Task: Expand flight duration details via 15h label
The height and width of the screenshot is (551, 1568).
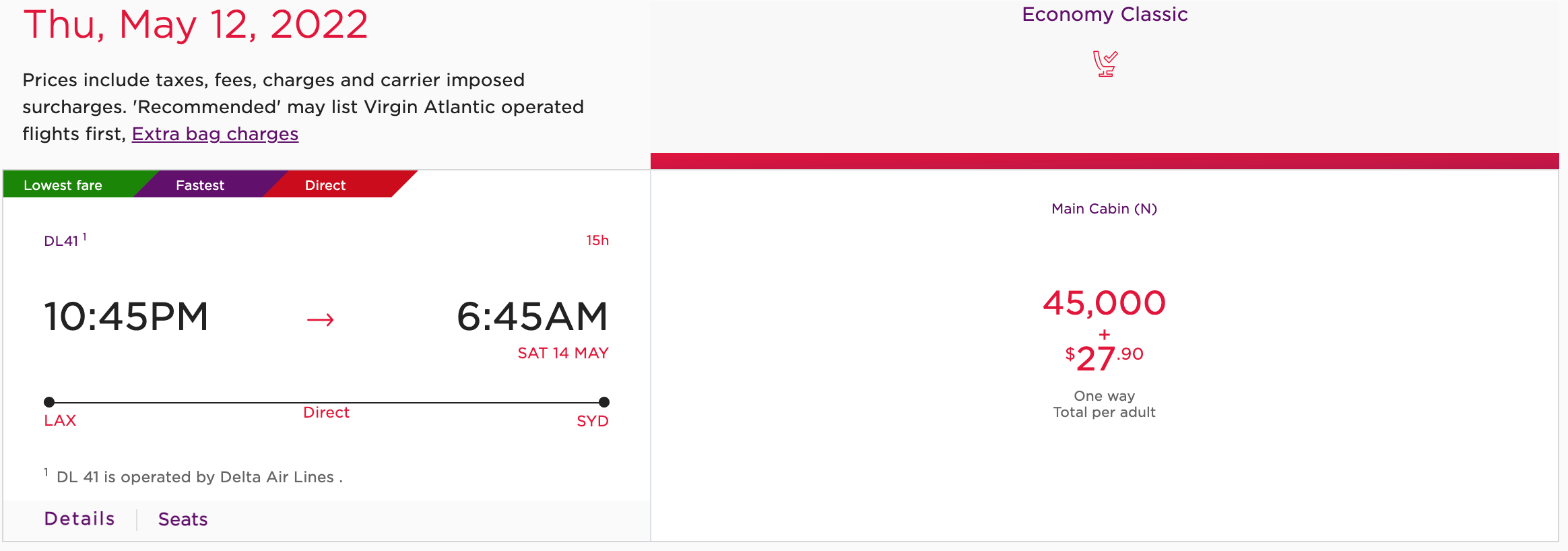Action: [x=596, y=240]
